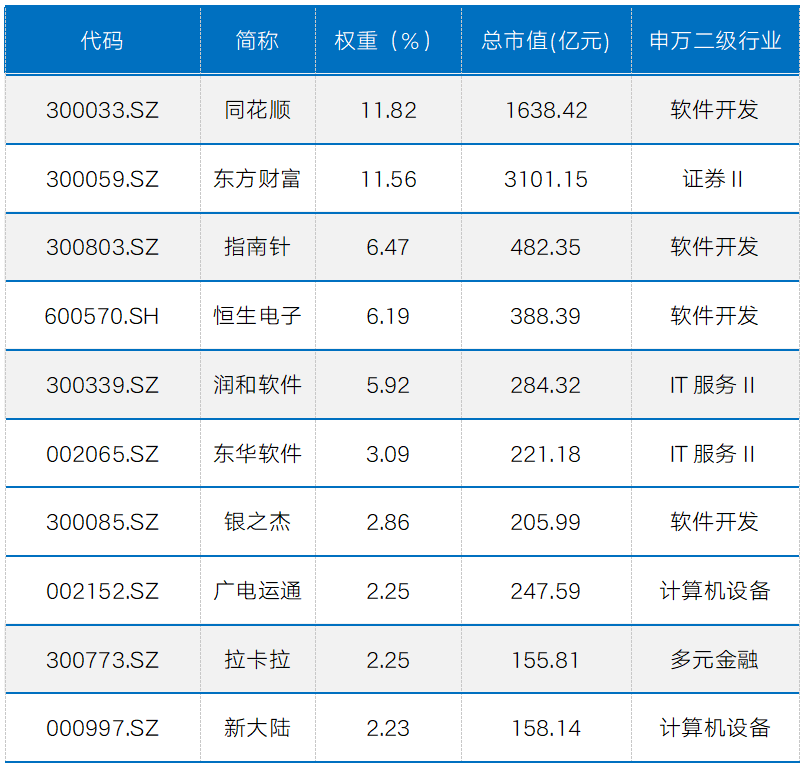Click market cap 247.59
This screenshot has width=808, height=765.
coord(546,591)
